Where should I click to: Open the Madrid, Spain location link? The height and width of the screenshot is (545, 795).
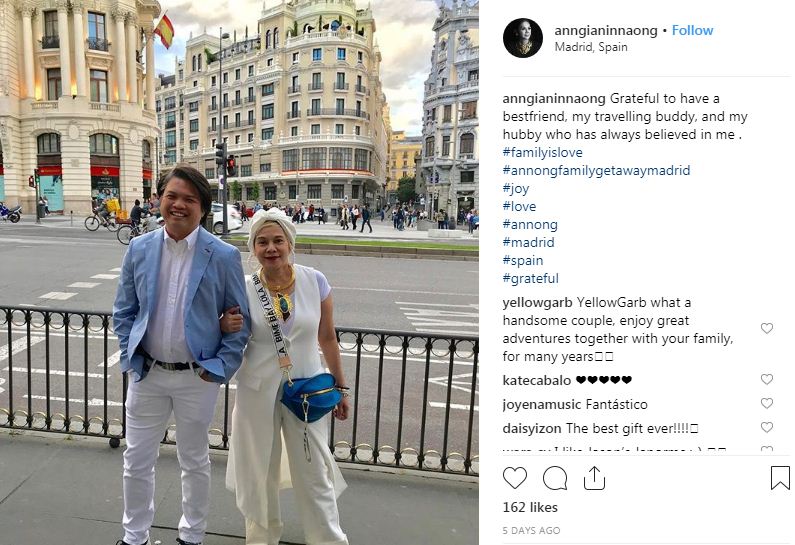pyautogui.click(x=591, y=47)
